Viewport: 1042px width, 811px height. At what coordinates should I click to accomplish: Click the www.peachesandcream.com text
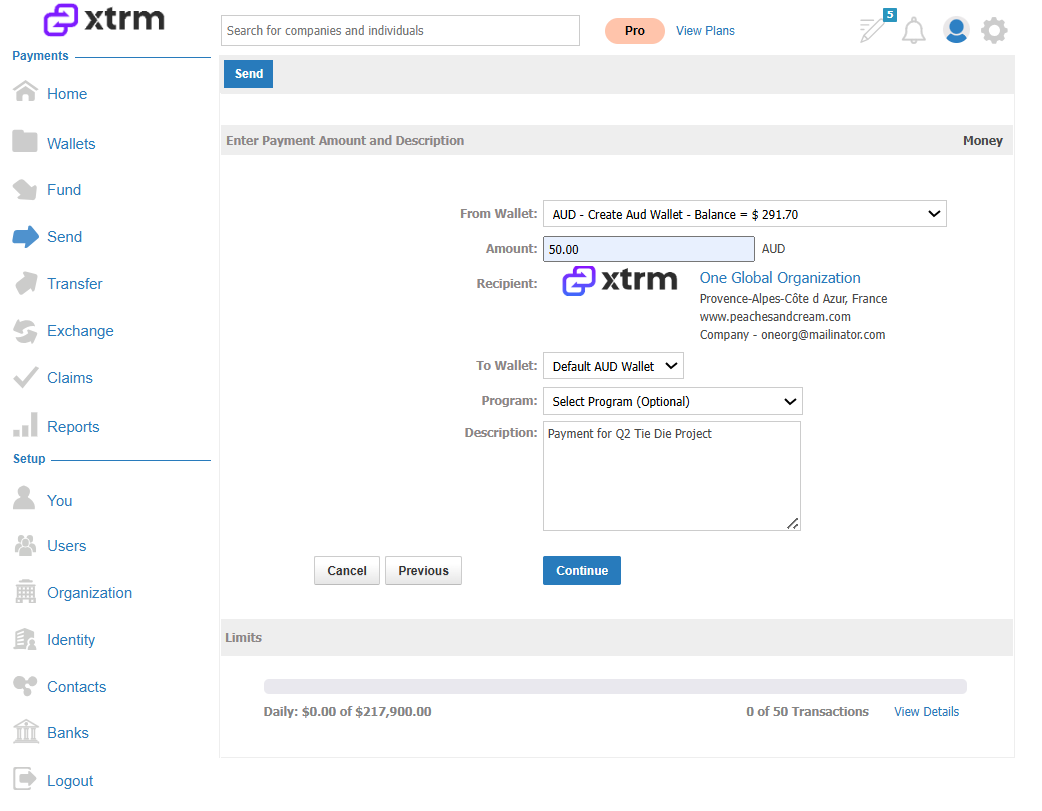775,316
